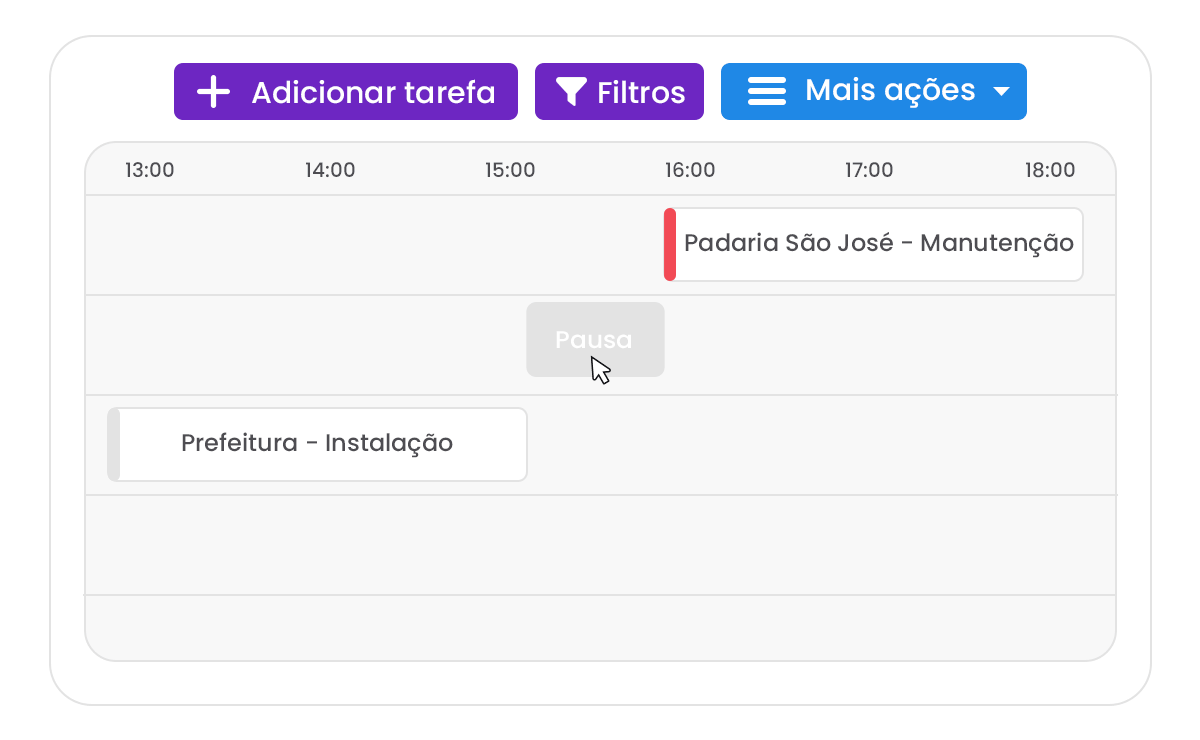Click the 13:00 time marker

(x=150, y=170)
